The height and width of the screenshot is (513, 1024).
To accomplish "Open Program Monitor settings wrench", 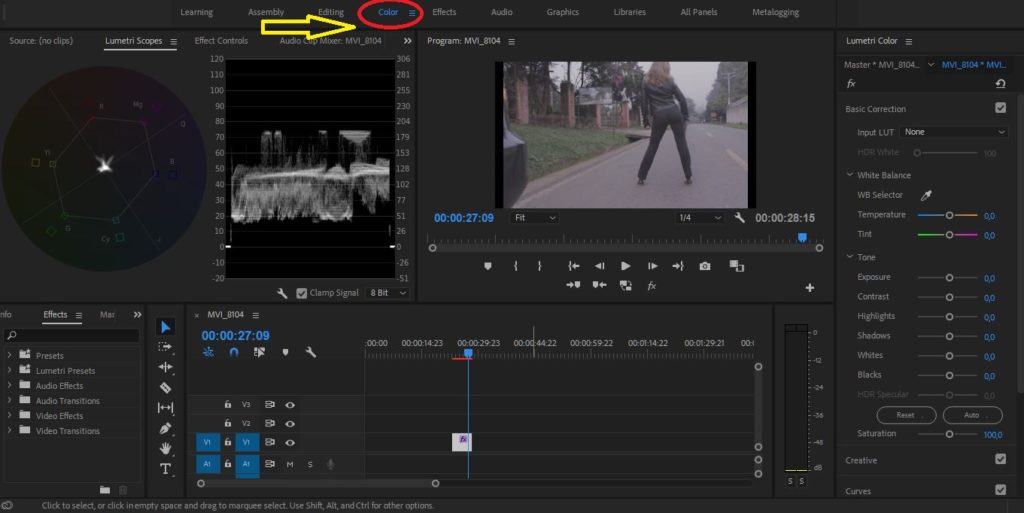I will point(739,217).
